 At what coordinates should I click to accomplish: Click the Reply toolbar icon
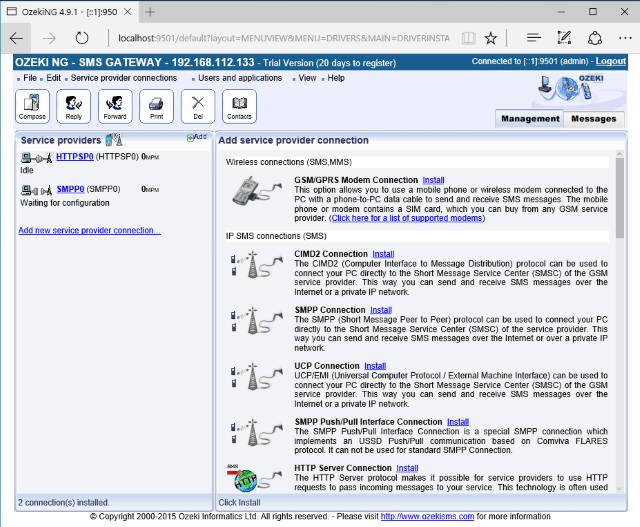coord(73,106)
